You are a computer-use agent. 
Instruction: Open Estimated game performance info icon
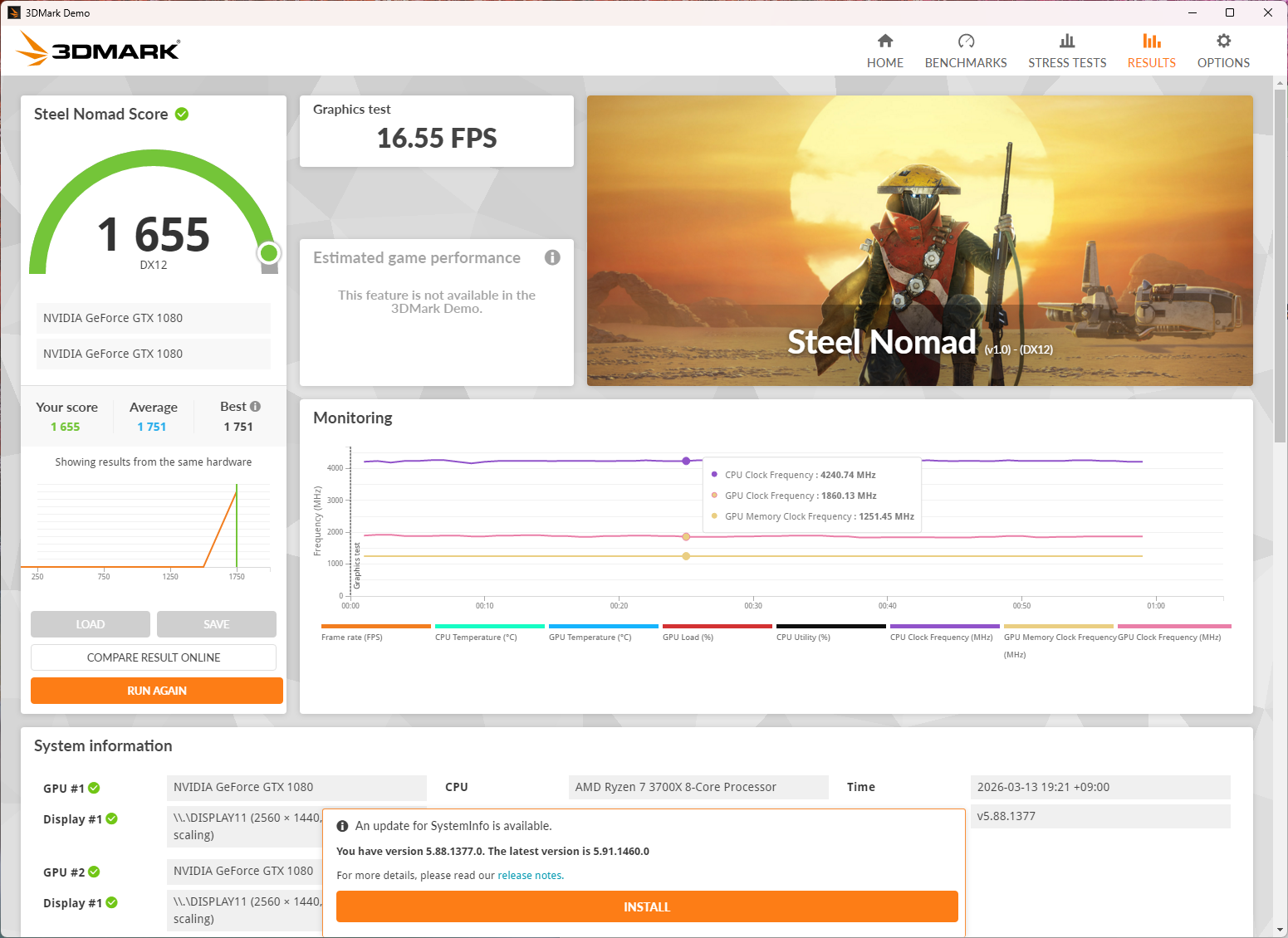coord(552,257)
